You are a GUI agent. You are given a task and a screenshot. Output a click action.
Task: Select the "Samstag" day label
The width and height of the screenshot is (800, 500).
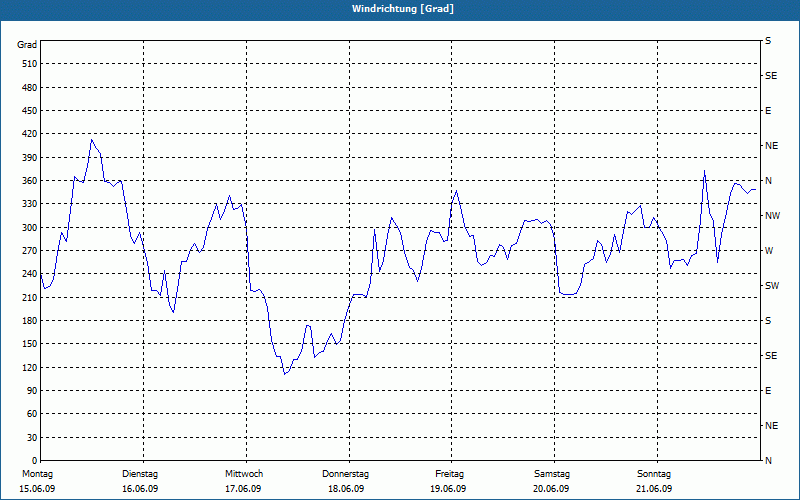[552, 474]
